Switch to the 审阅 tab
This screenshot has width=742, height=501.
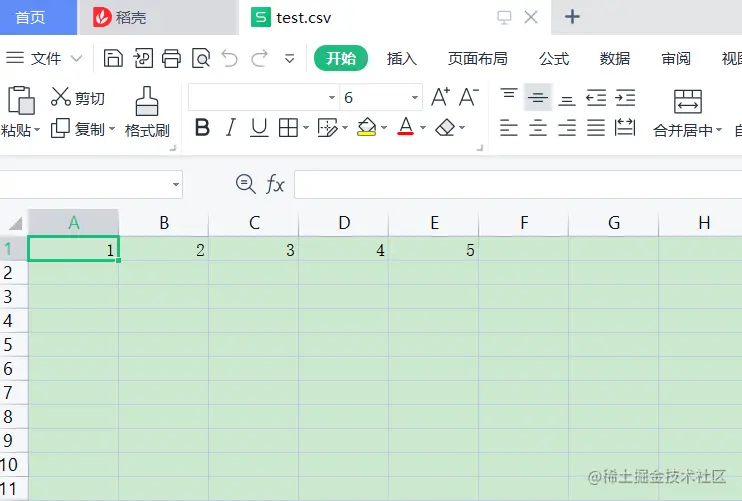click(676, 59)
